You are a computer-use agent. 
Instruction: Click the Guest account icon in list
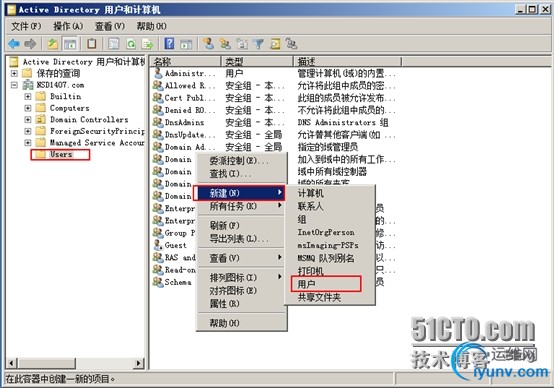tap(158, 245)
